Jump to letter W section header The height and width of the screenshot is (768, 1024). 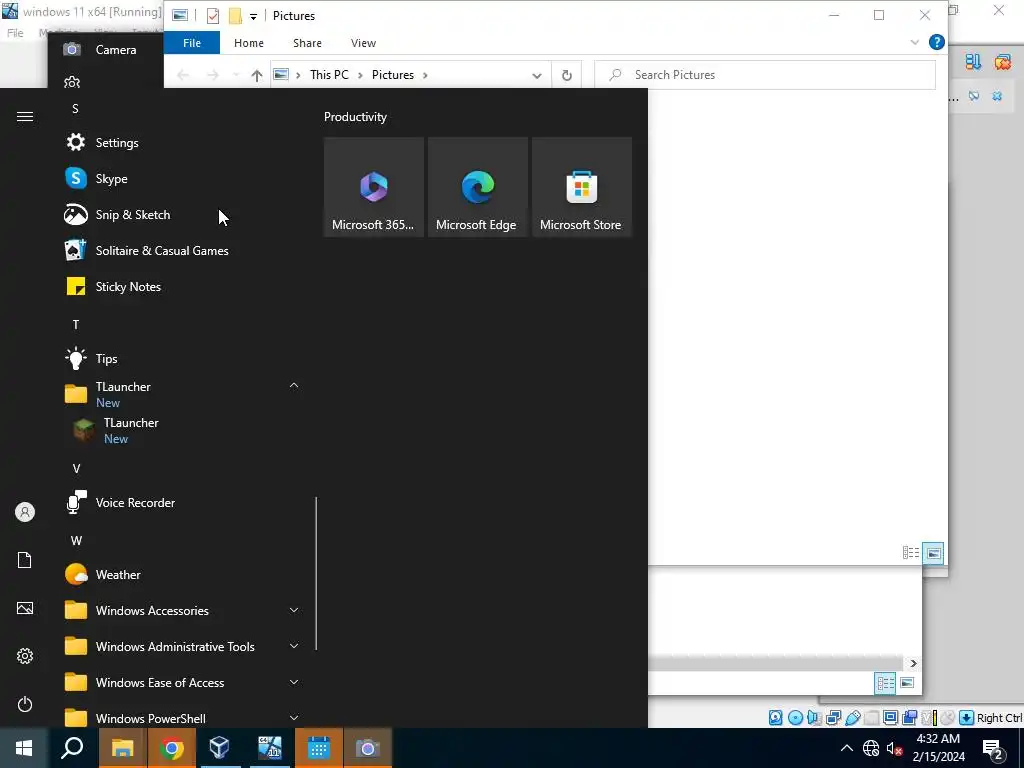coord(76,541)
